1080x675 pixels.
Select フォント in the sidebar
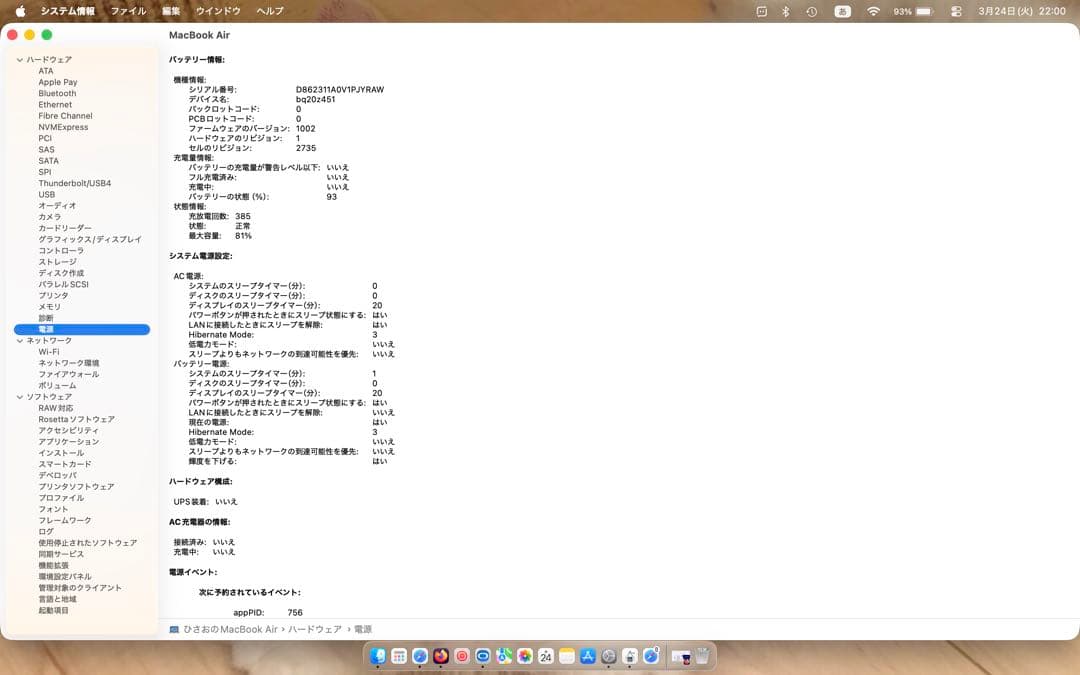click(53, 510)
